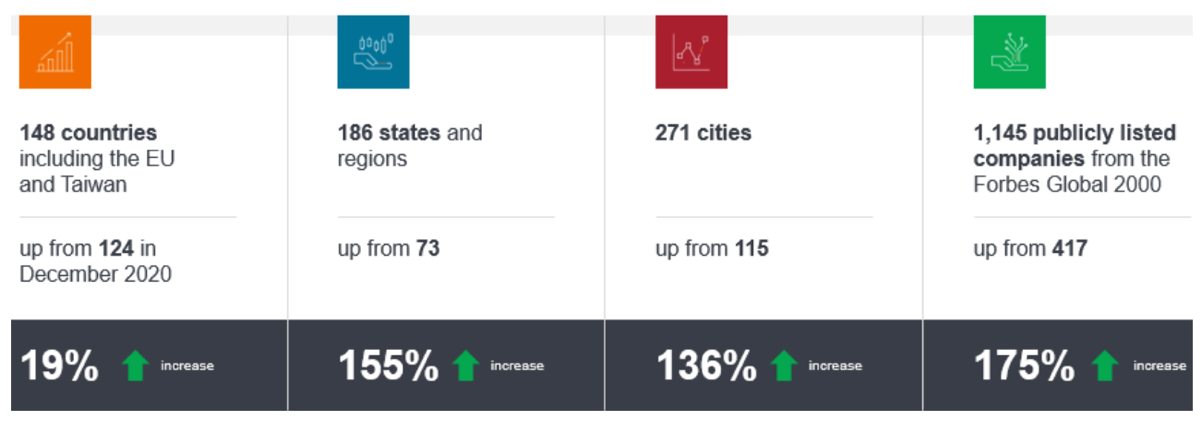The height and width of the screenshot is (421, 1202).
Task: Click green up arrow next to 19%
Action: pyautogui.click(x=135, y=366)
